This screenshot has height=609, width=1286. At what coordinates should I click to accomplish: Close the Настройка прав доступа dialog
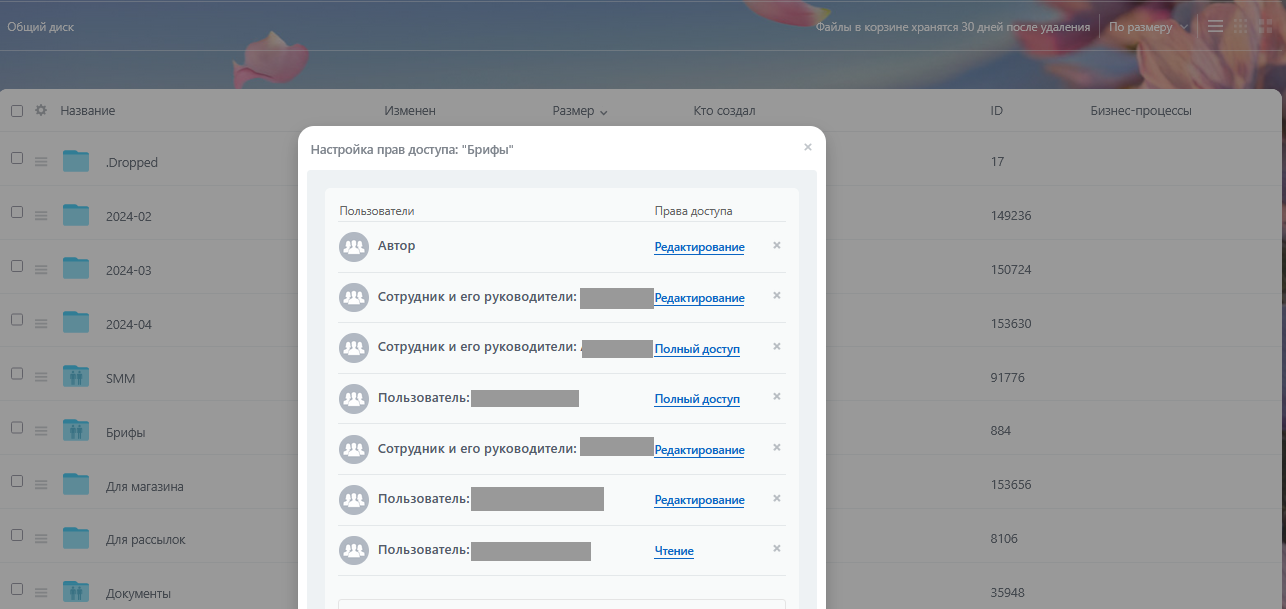click(x=808, y=147)
